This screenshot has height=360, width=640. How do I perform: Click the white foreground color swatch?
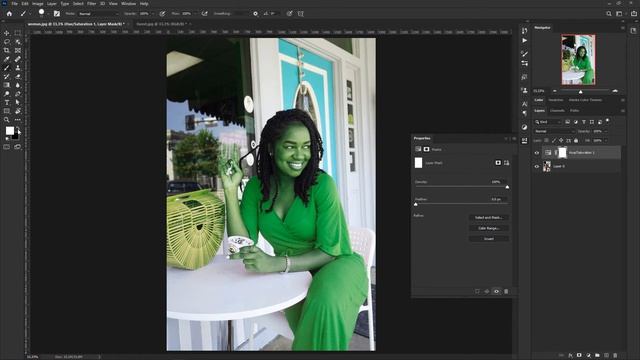pyautogui.click(x=9, y=131)
